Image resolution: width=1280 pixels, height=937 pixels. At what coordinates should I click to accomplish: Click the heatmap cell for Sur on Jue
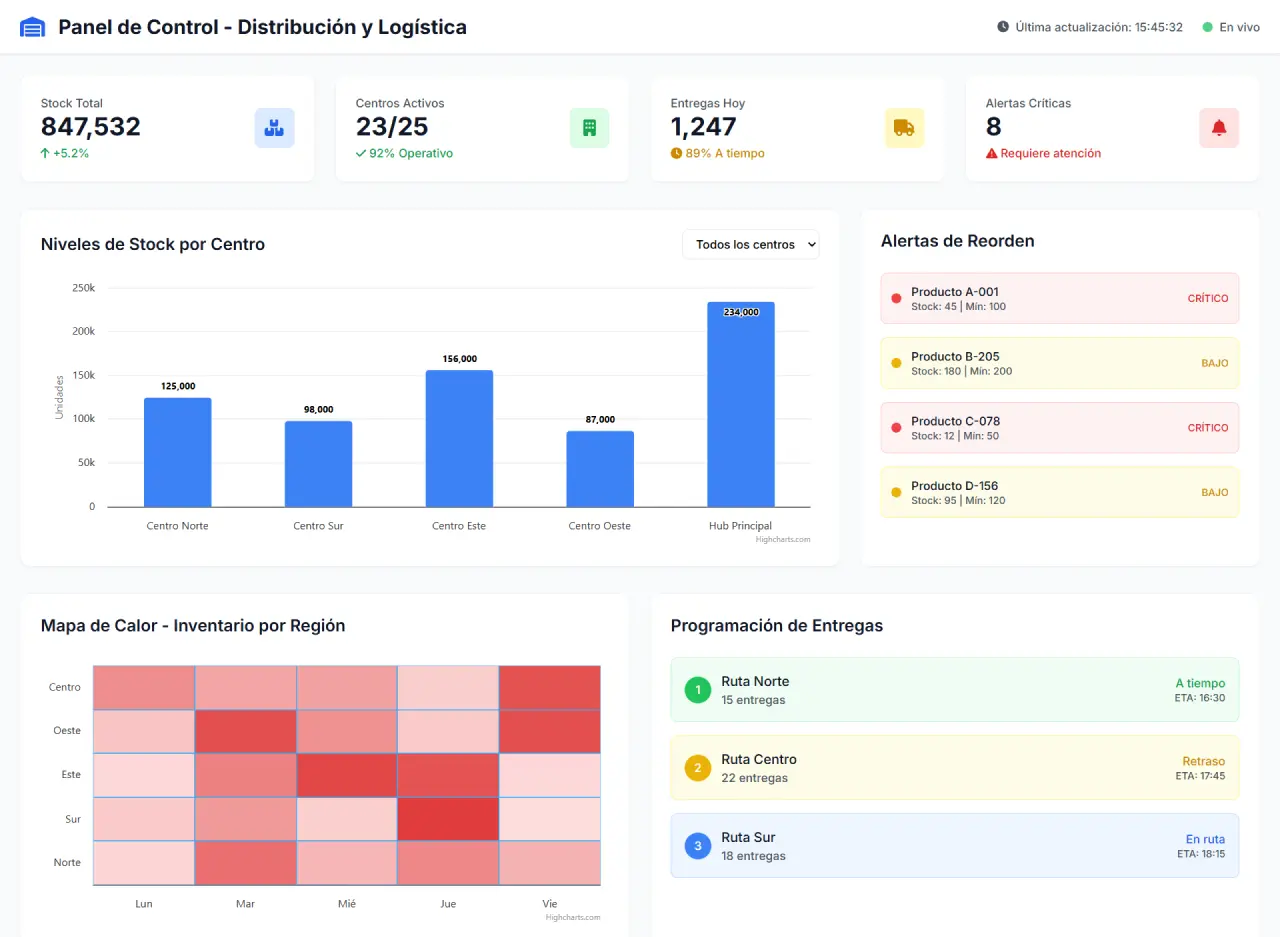pos(448,819)
